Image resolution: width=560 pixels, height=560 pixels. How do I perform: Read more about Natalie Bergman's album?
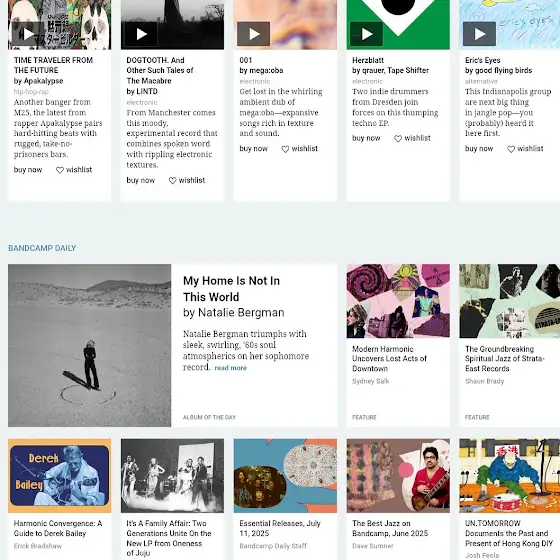tap(231, 368)
